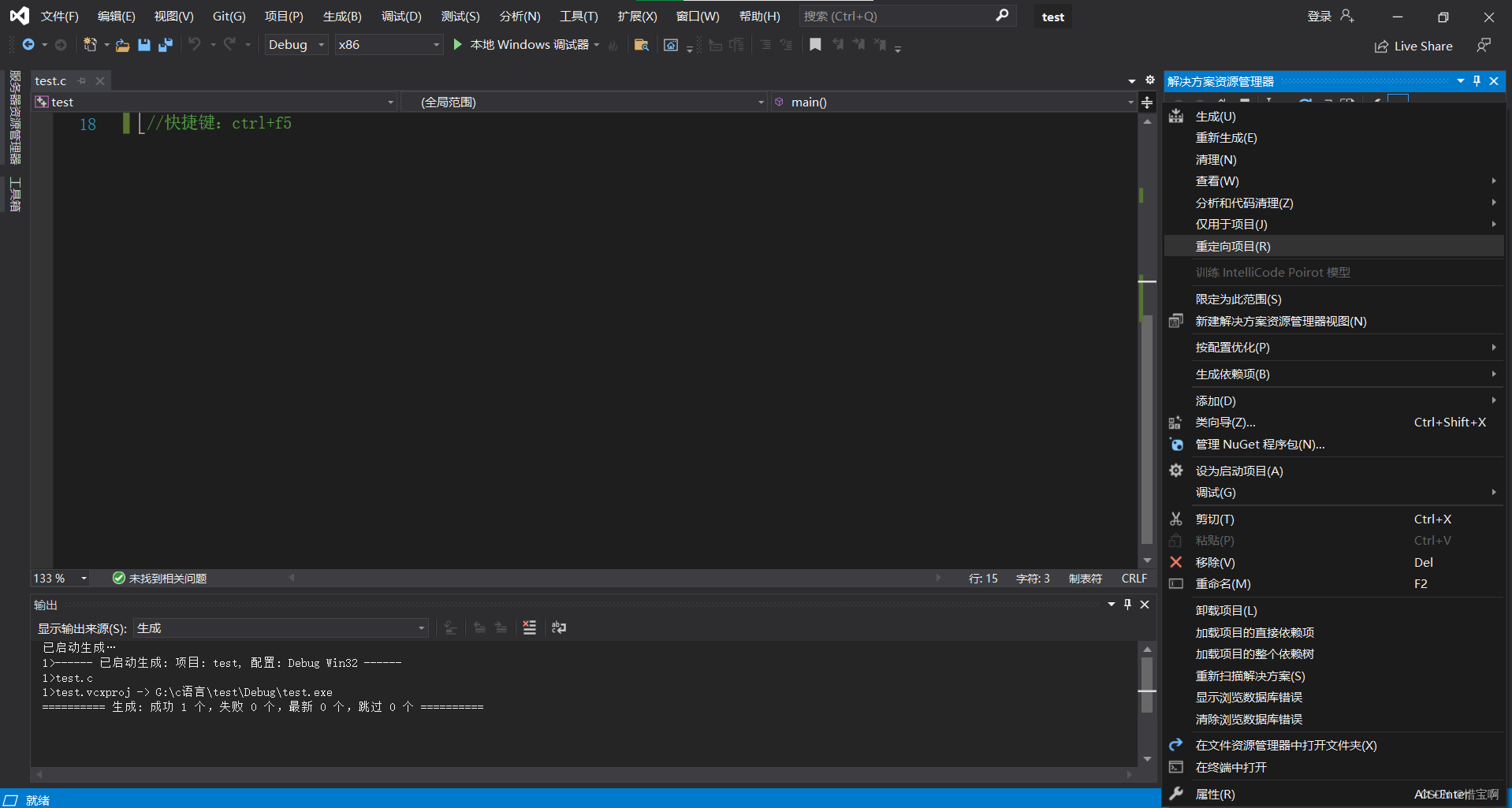Click the account sign-in person icon

(x=1347, y=16)
